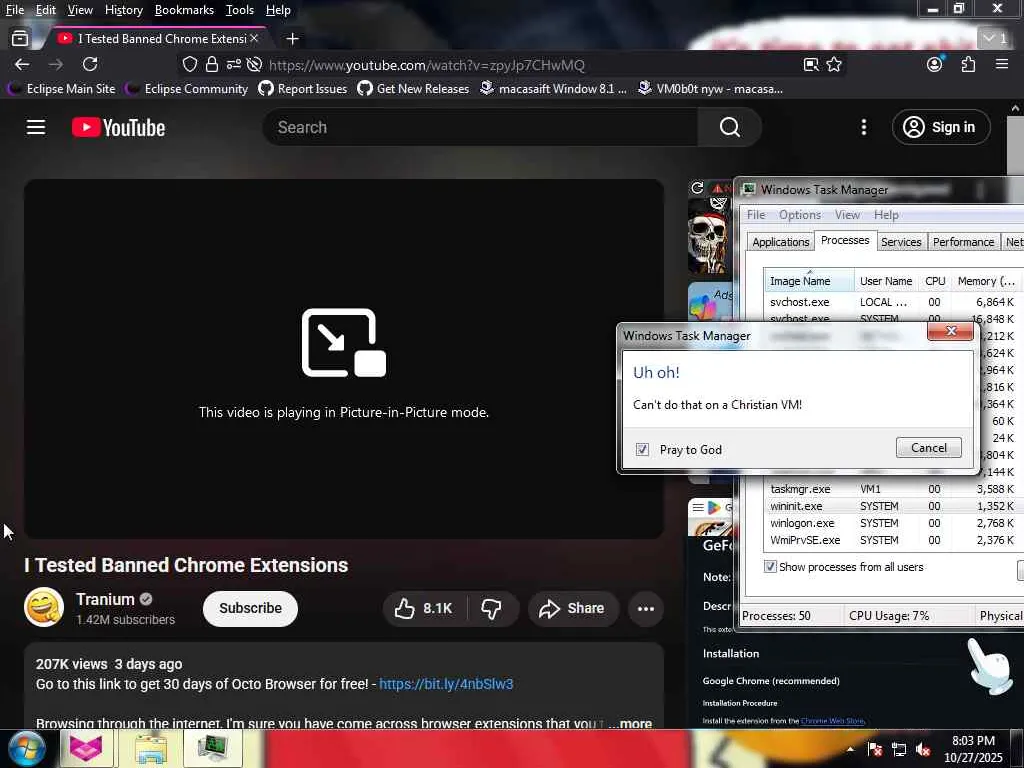This screenshot has width=1024, height=768.
Task: Show hidden tray icons arrow
Action: [x=850, y=750]
